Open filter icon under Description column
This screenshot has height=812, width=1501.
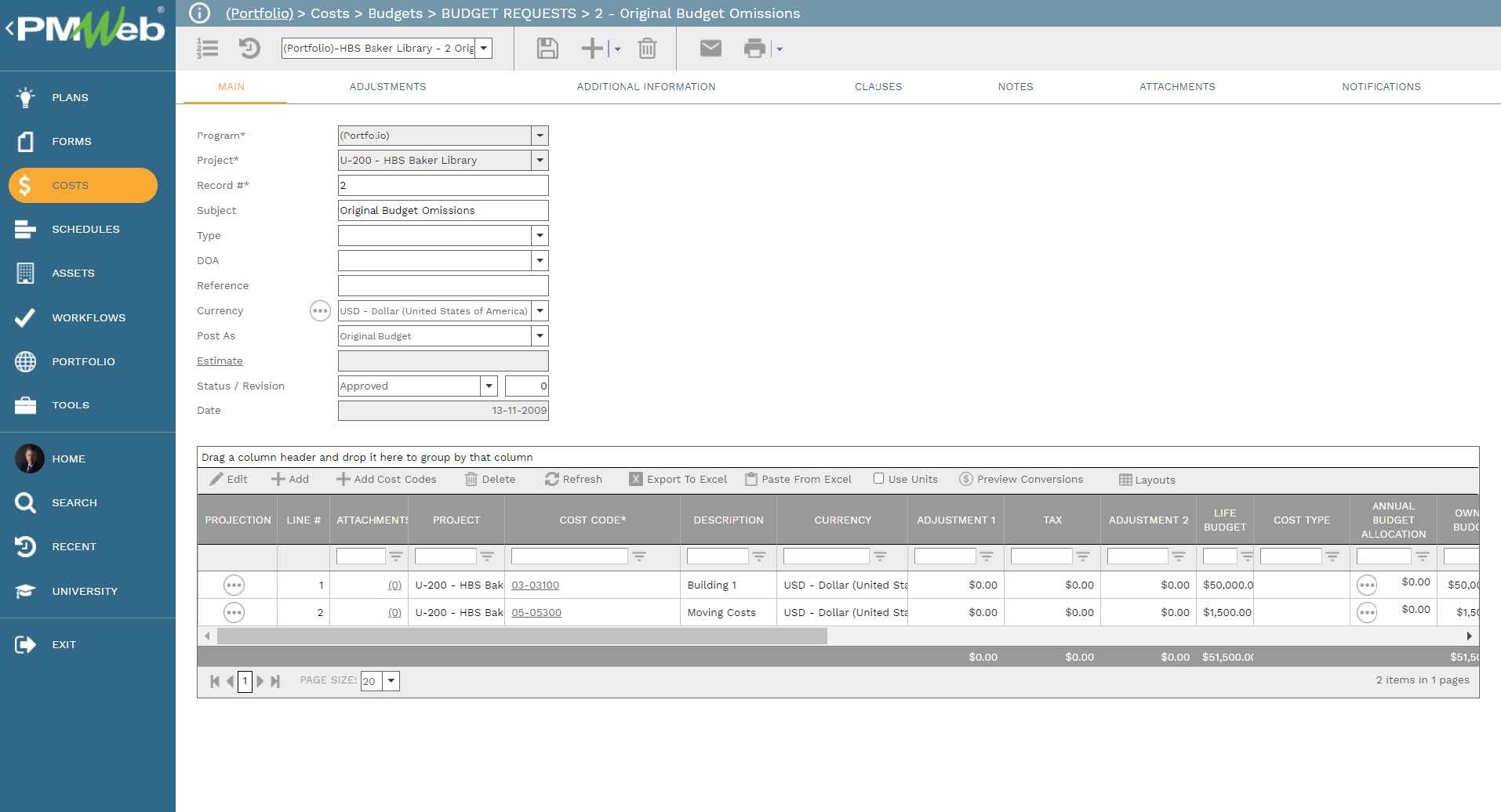758,556
